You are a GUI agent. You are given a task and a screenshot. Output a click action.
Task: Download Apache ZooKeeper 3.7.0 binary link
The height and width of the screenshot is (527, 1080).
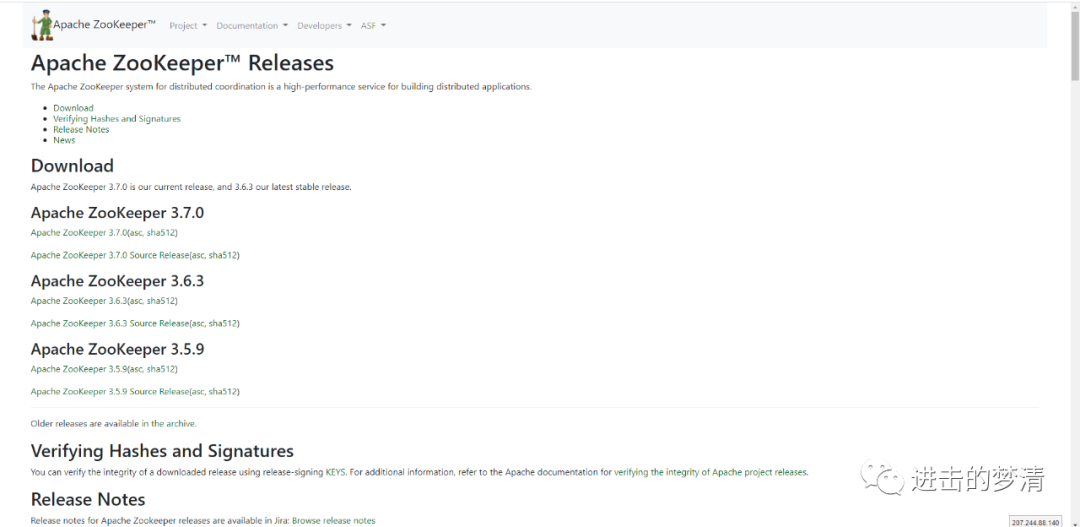[79, 233]
